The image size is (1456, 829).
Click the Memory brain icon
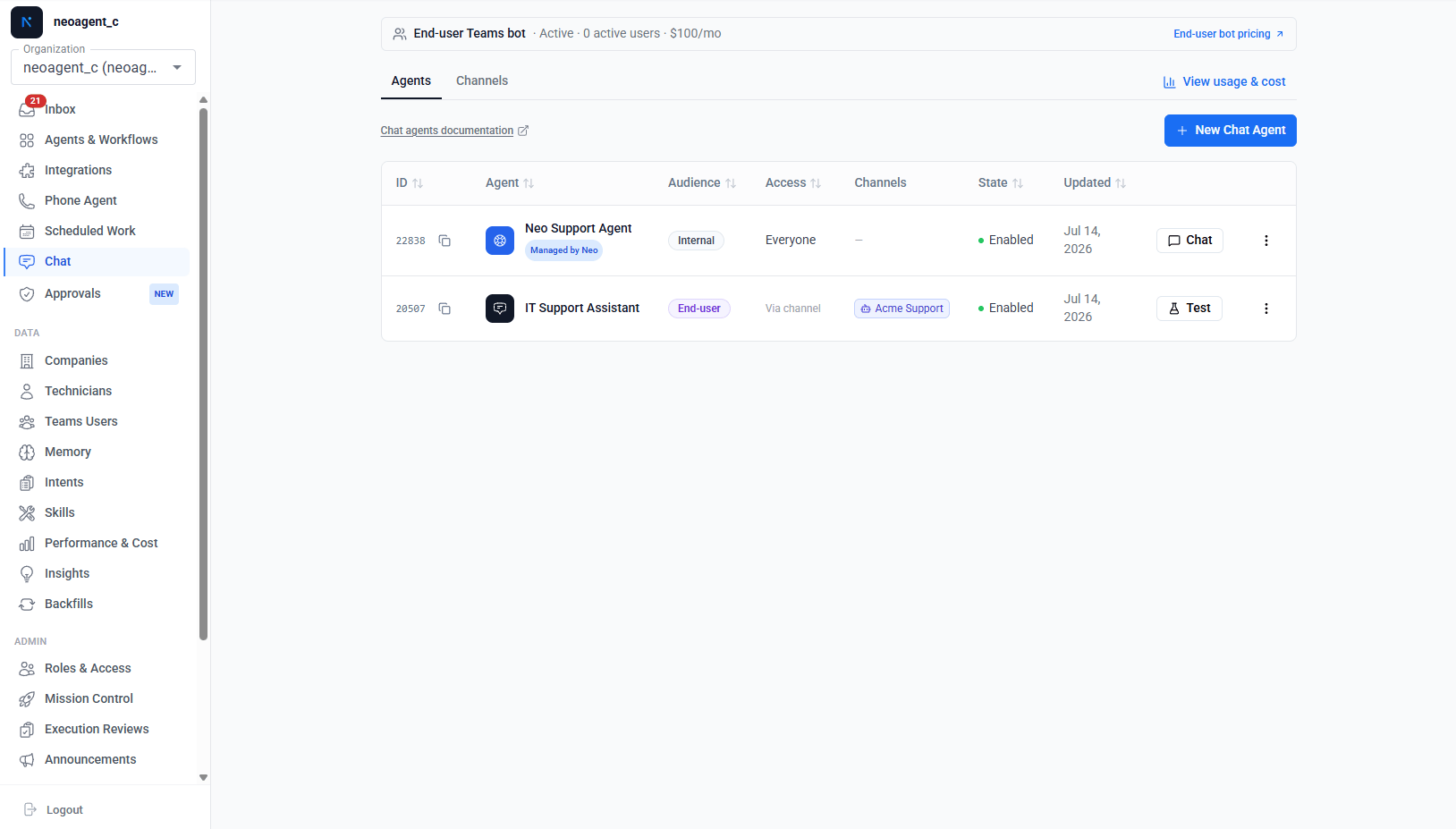[x=27, y=453]
